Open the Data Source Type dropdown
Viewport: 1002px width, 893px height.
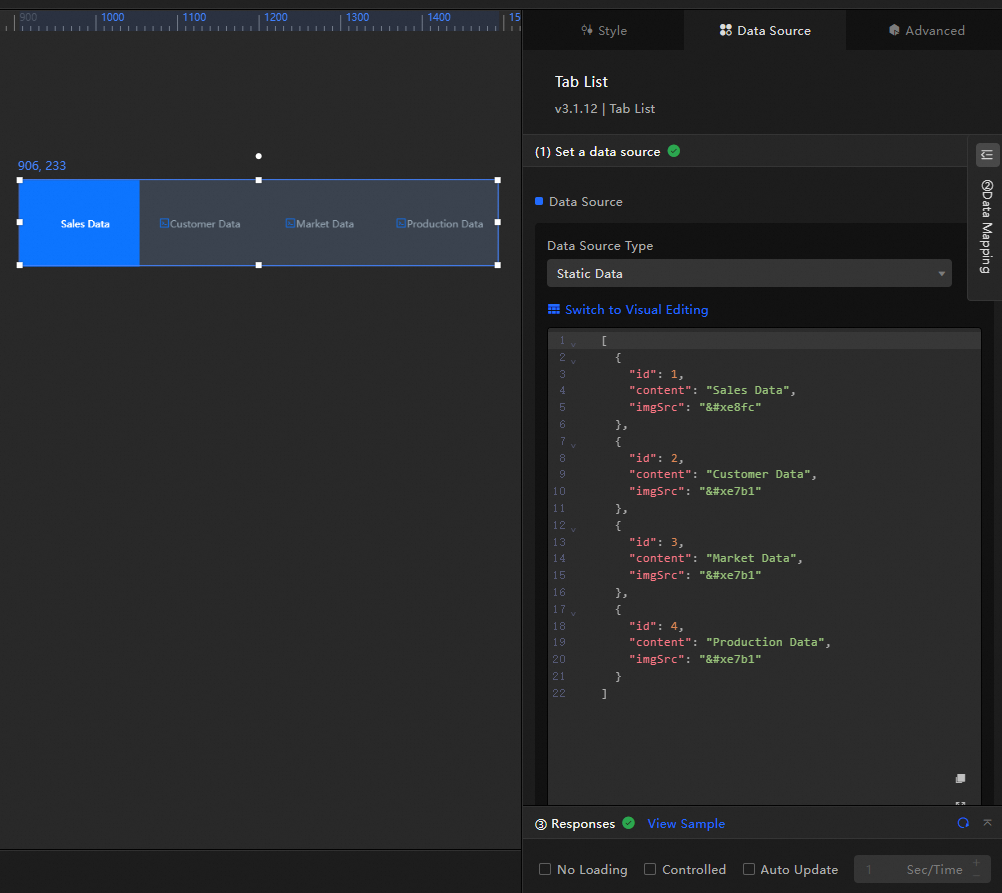[x=749, y=273]
